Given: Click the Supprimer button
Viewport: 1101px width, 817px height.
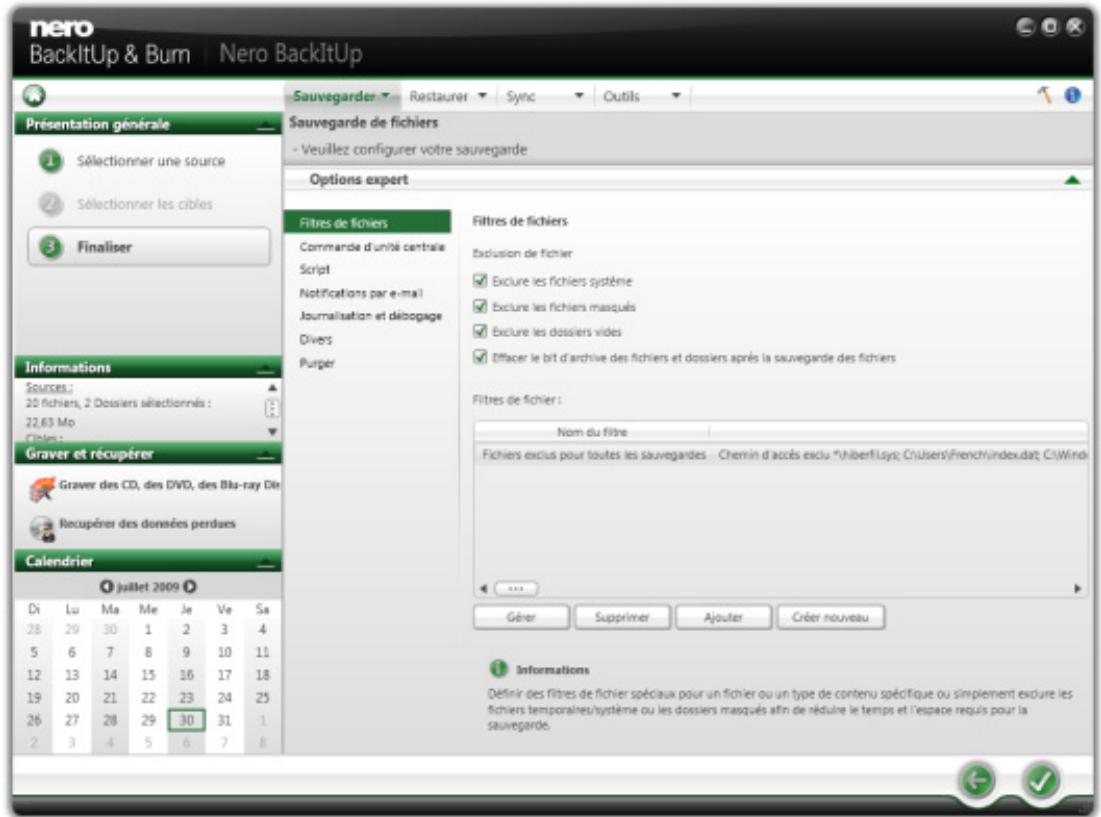Looking at the screenshot, I should pyautogui.click(x=622, y=617).
